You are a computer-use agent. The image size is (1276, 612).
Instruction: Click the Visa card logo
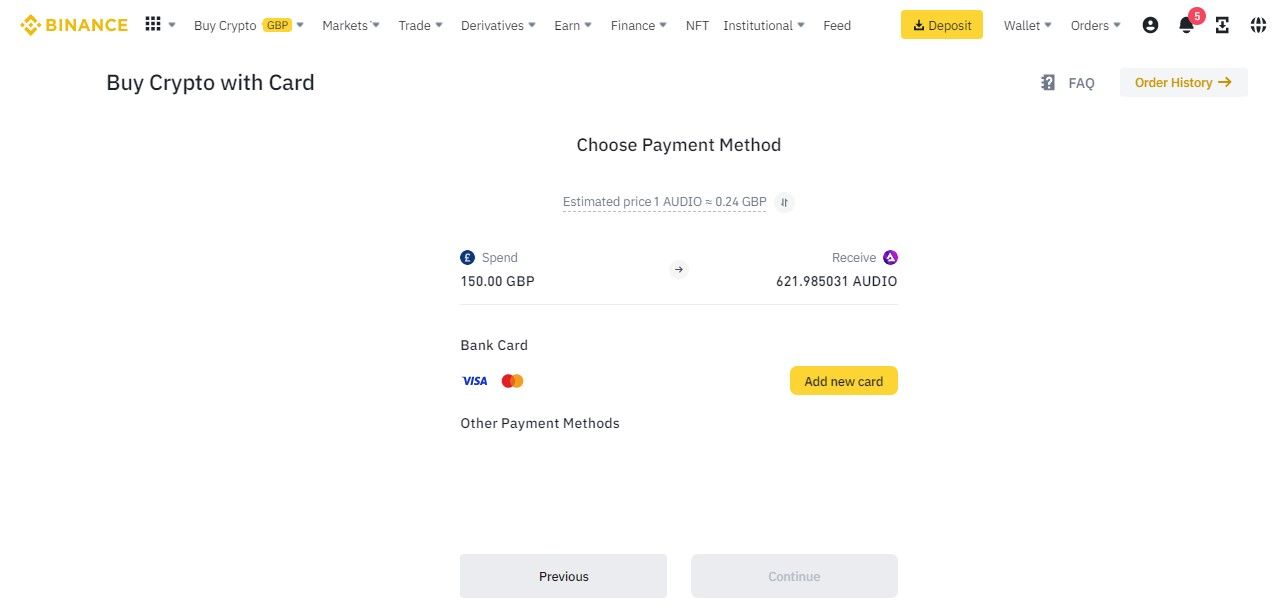click(x=475, y=381)
